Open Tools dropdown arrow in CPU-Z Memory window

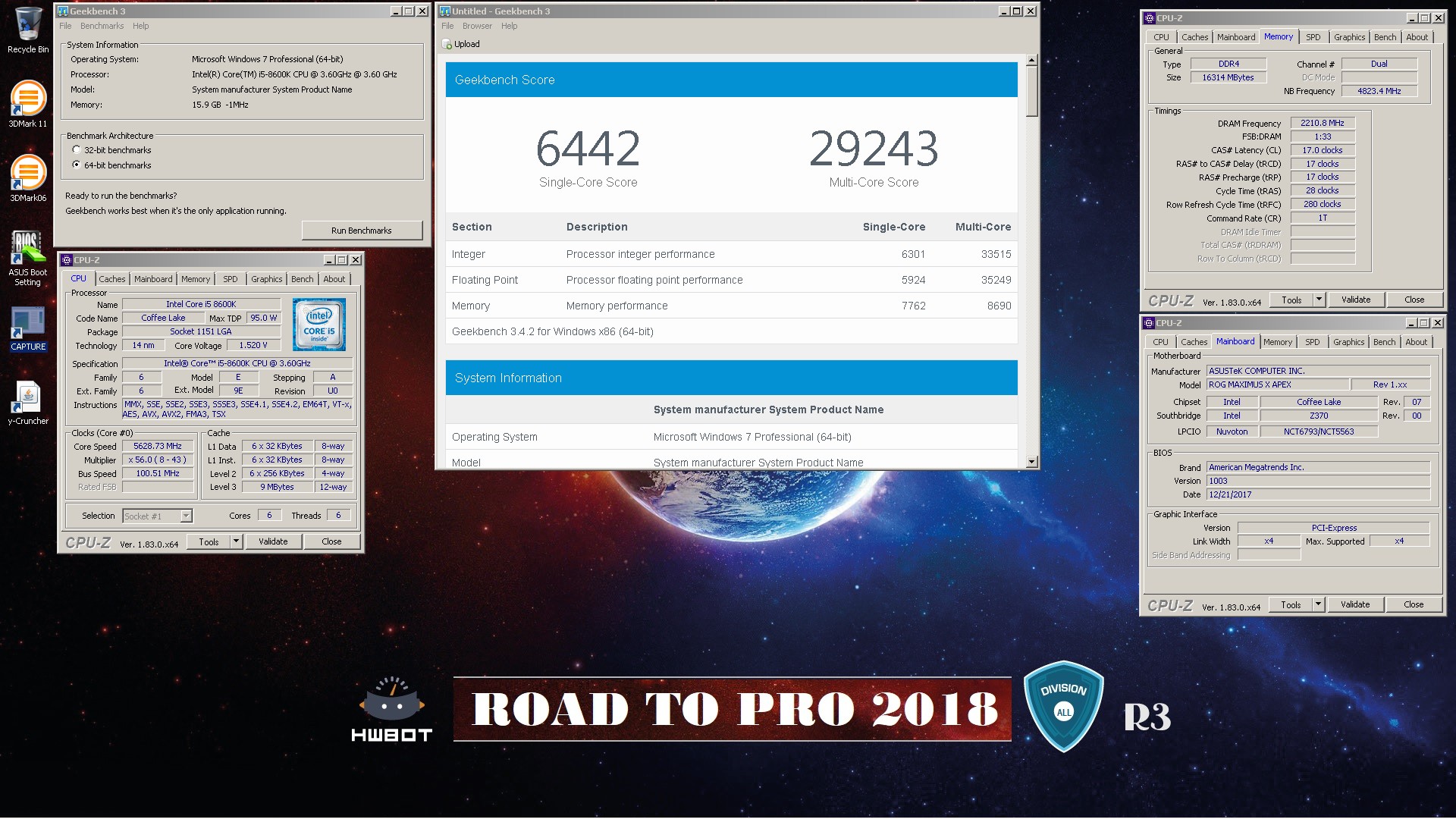1319,300
